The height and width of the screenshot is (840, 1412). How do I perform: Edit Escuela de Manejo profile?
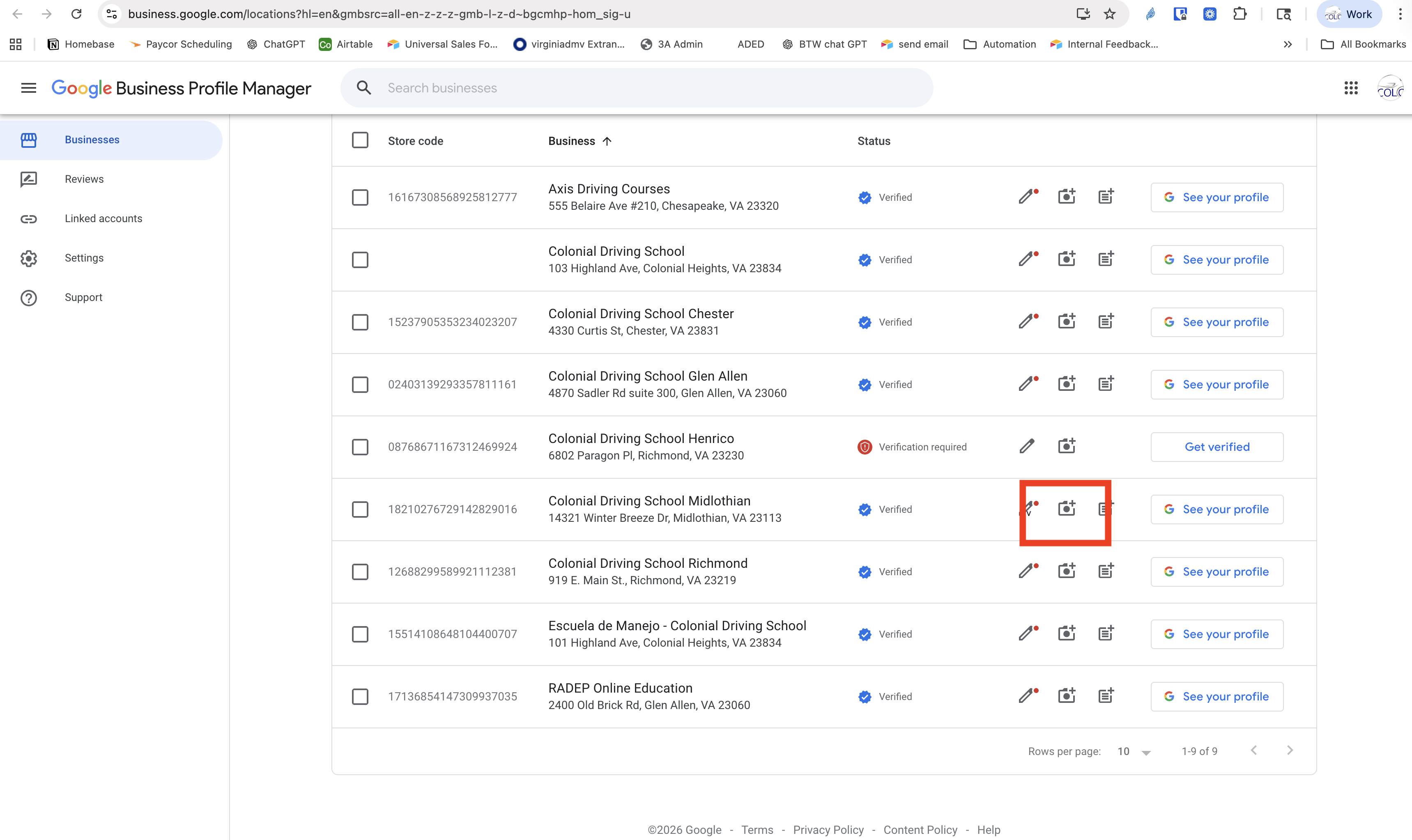click(x=1027, y=633)
